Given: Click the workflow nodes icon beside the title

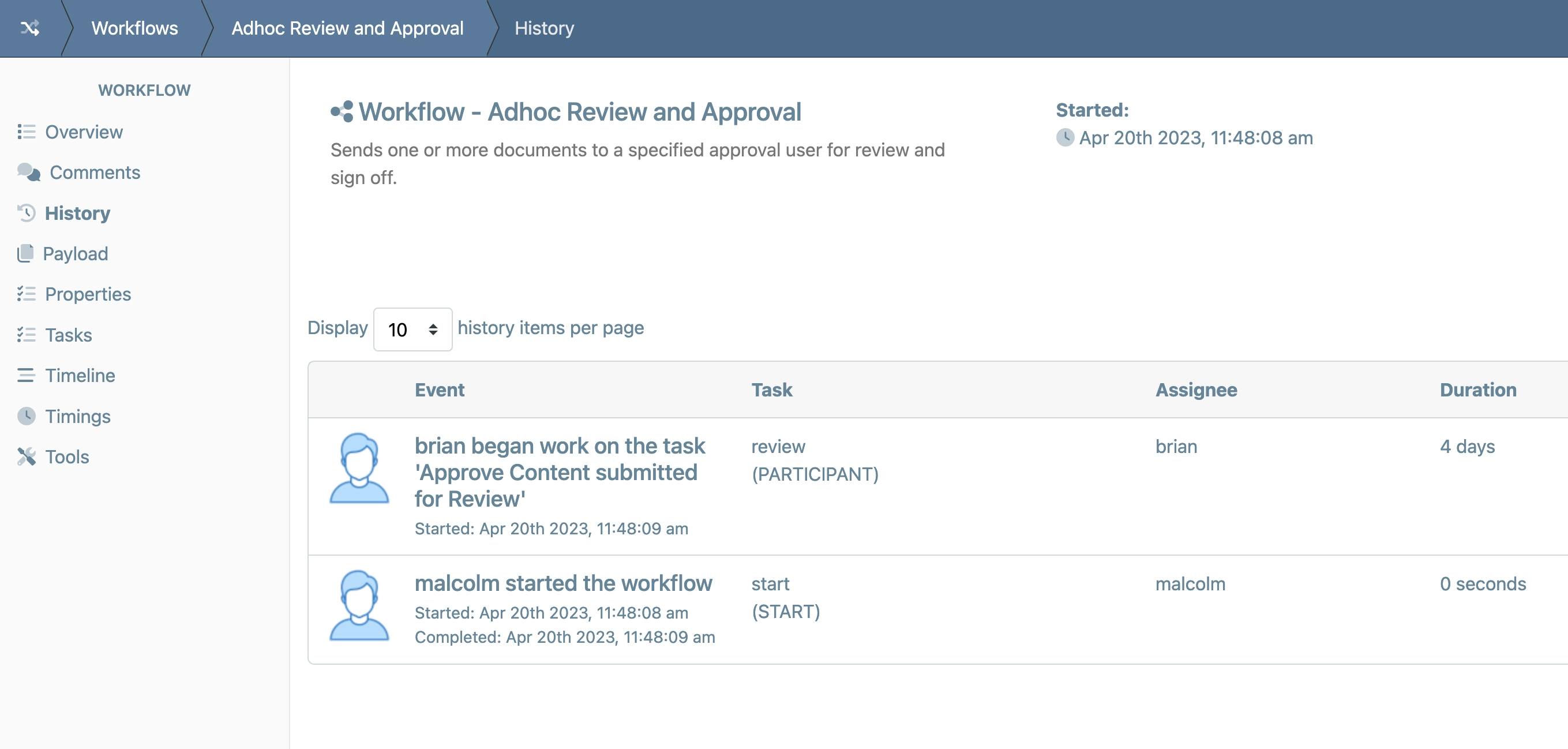Looking at the screenshot, I should pyautogui.click(x=342, y=111).
